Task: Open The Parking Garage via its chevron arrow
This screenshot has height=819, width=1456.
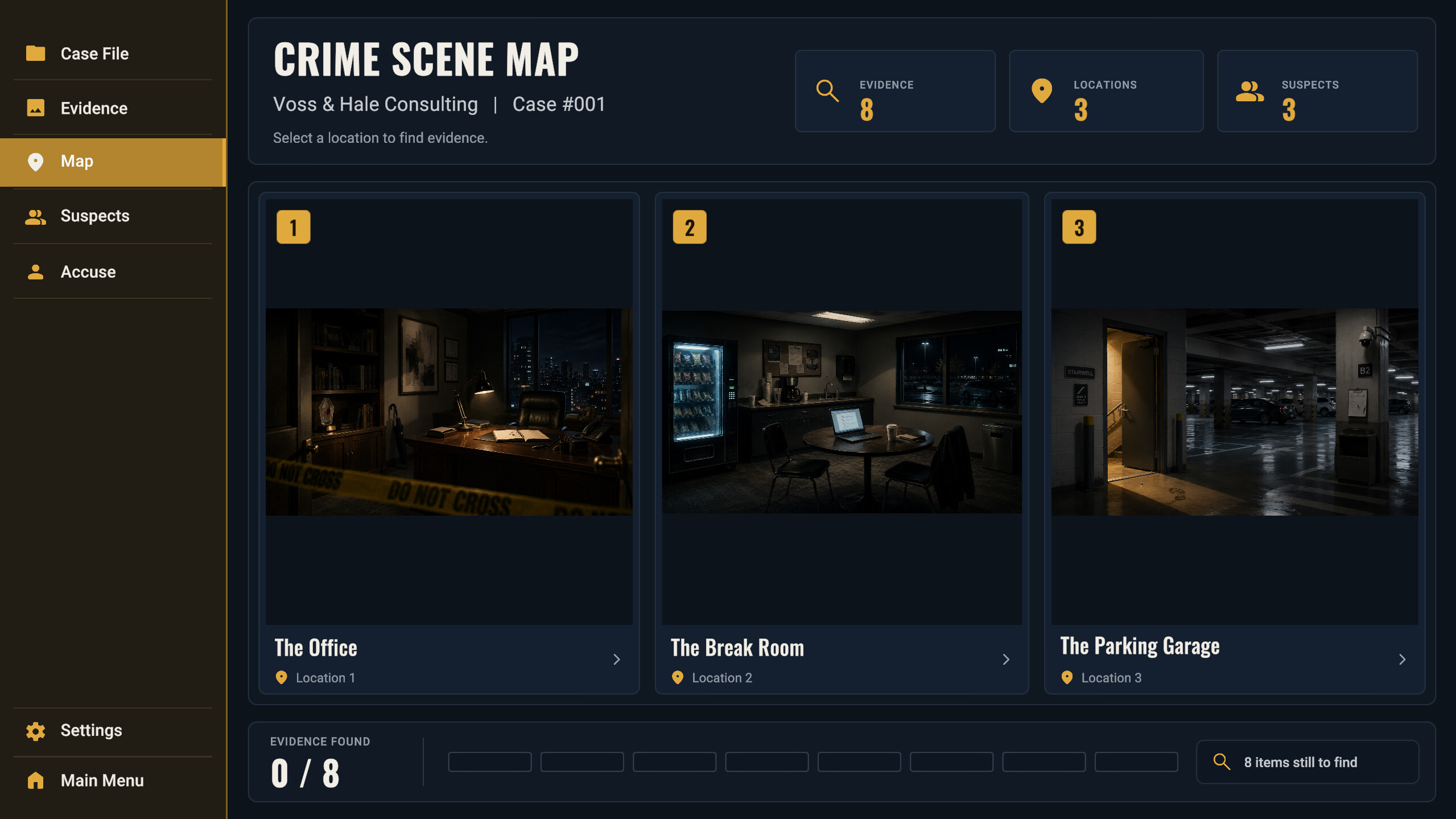Action: pos(1402,659)
